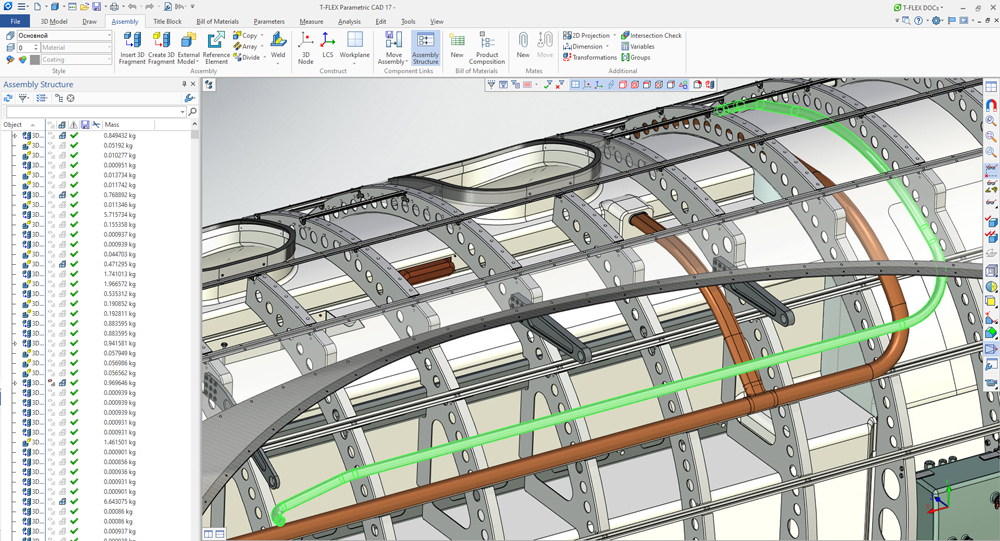Image resolution: width=1000 pixels, height=541 pixels.
Task: Open the 2D Projection dropdown arrow
Action: (614, 35)
